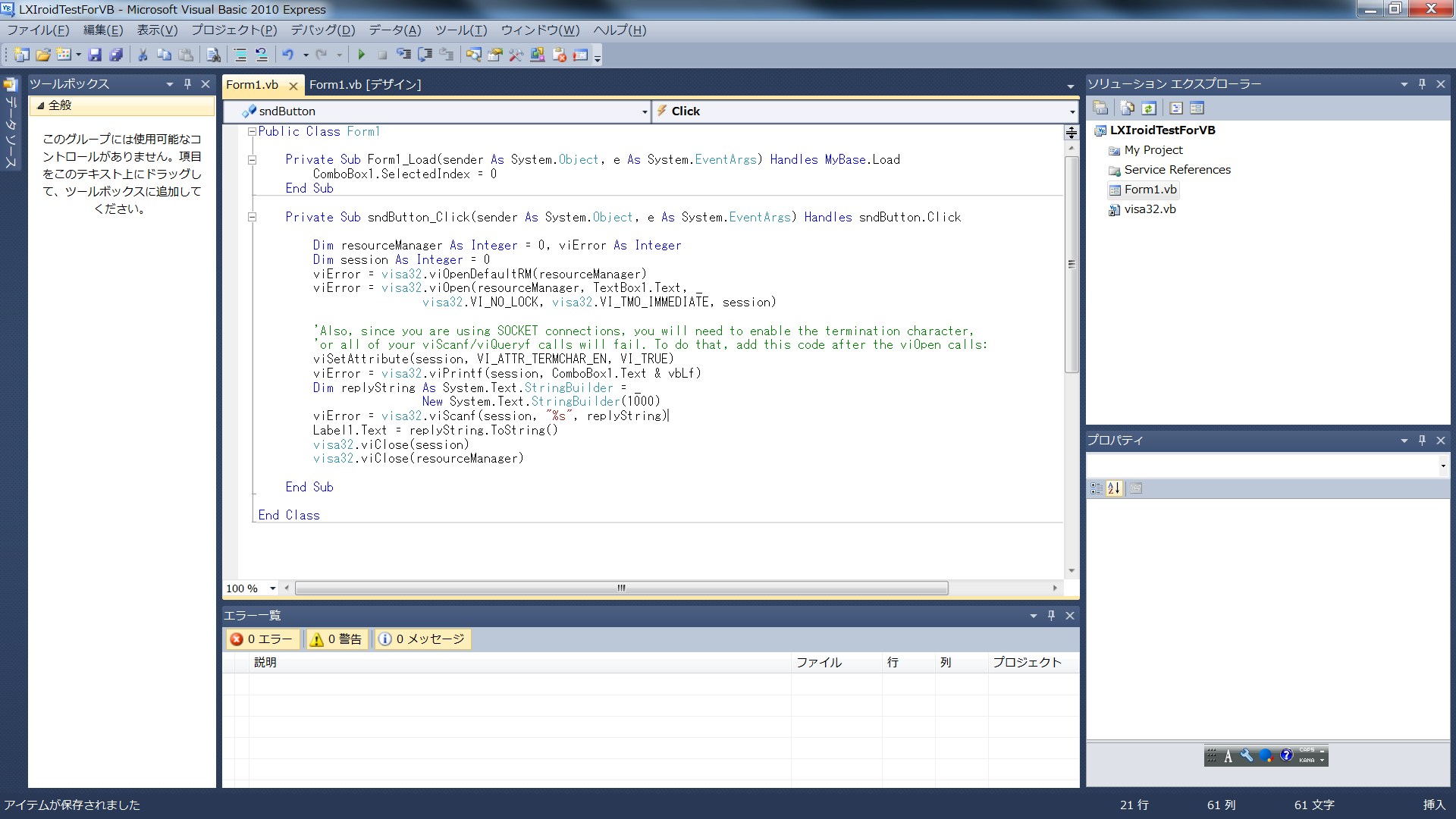
Task: Open Solution Explorer via its toolbar icon
Action: [x=474, y=55]
